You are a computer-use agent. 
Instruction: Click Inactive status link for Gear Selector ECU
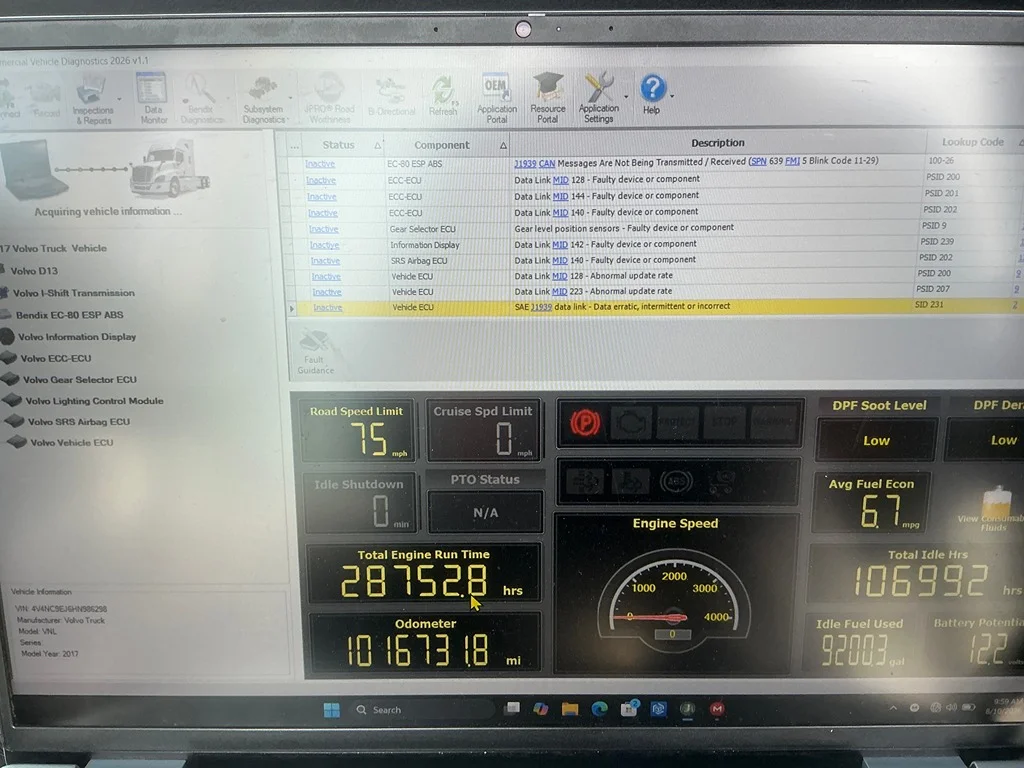[x=323, y=229]
